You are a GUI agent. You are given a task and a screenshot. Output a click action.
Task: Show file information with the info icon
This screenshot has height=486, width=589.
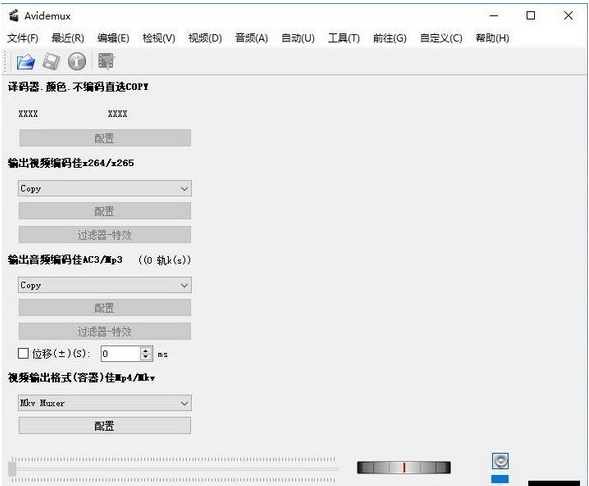(77, 61)
